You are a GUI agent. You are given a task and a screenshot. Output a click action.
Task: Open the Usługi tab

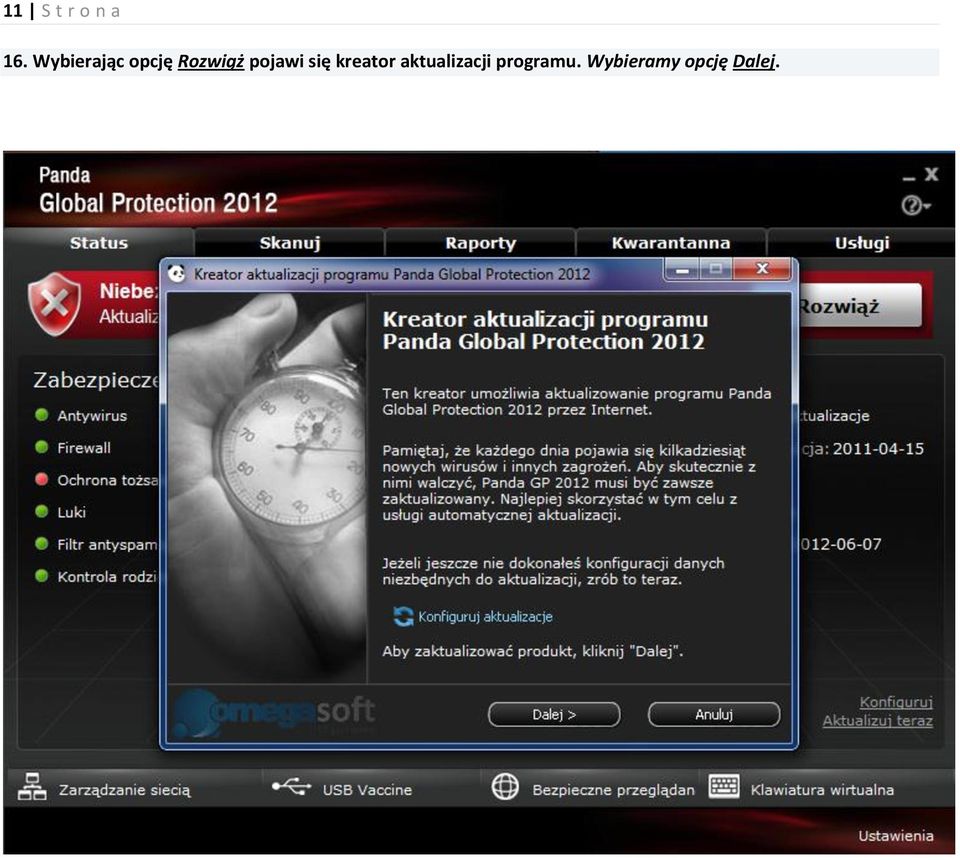point(861,243)
